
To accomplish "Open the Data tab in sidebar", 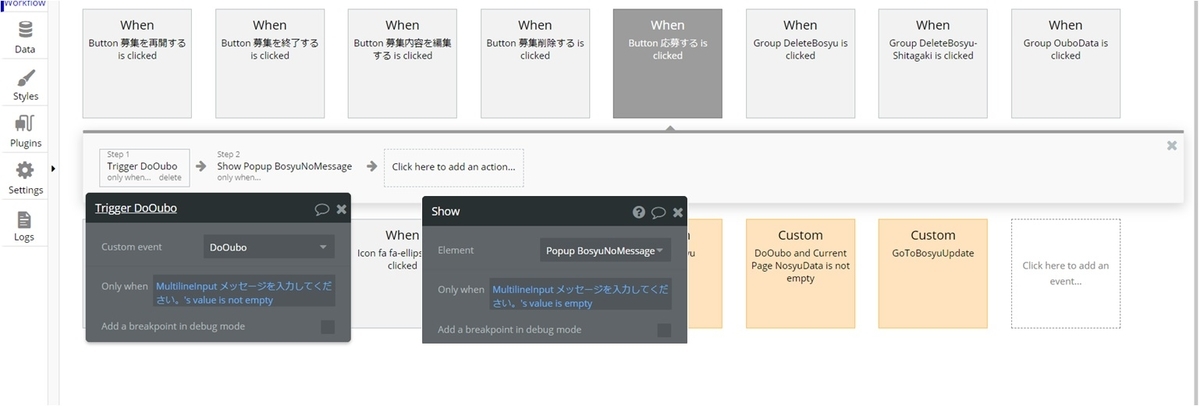I will 25,36.
